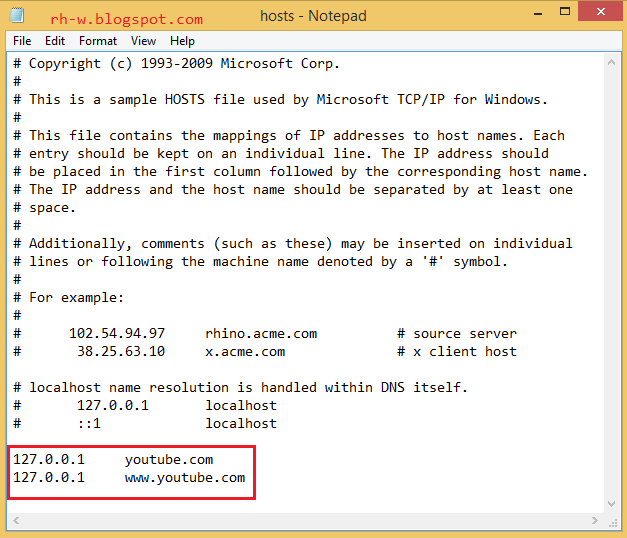Image resolution: width=627 pixels, height=538 pixels.
Task: Click on the ::1 localhost line
Action: [x=145, y=423]
